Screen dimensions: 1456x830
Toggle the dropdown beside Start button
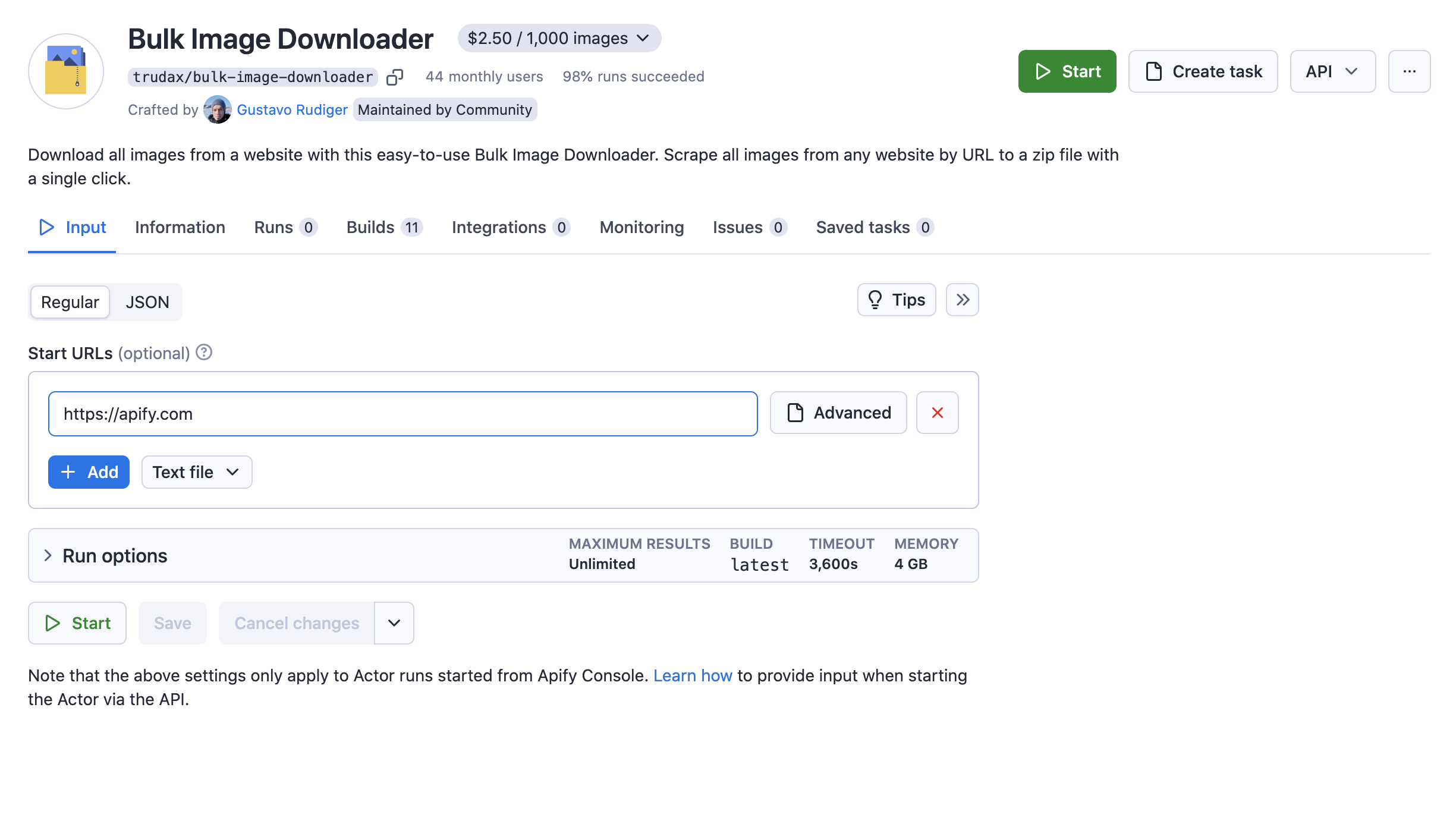[x=393, y=623]
